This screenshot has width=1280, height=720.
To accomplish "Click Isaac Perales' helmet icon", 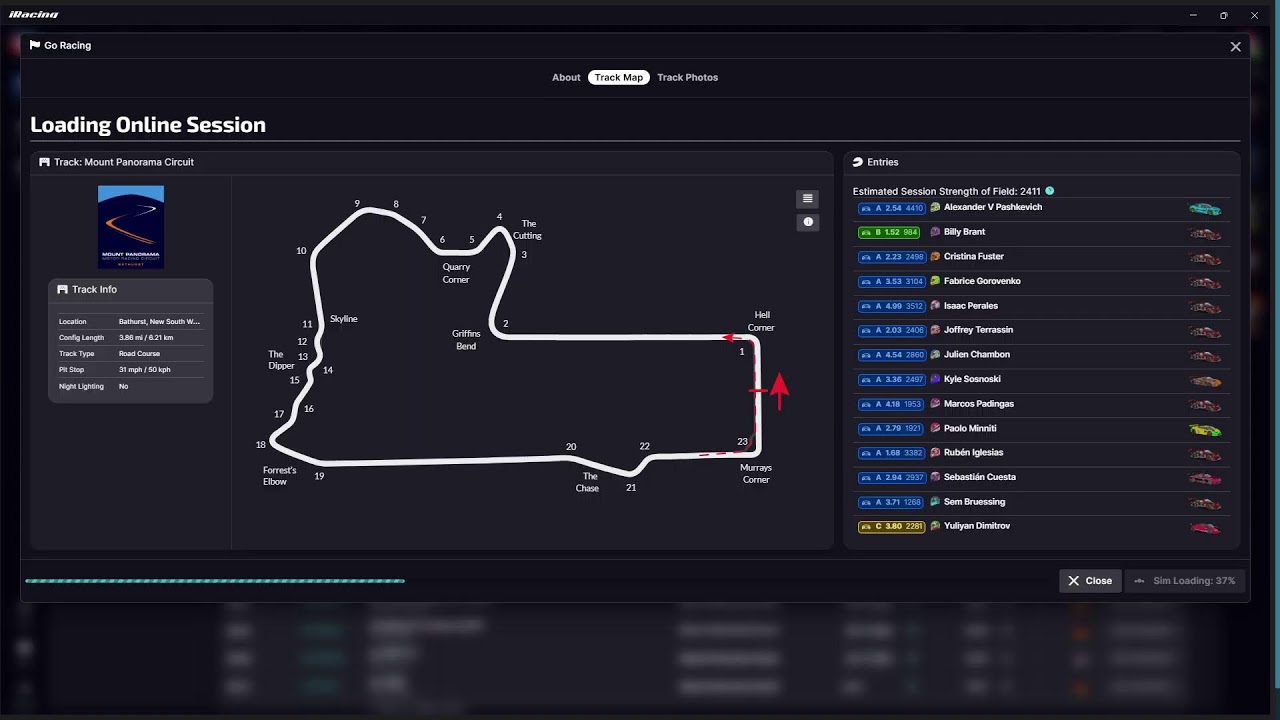I will click(935, 306).
